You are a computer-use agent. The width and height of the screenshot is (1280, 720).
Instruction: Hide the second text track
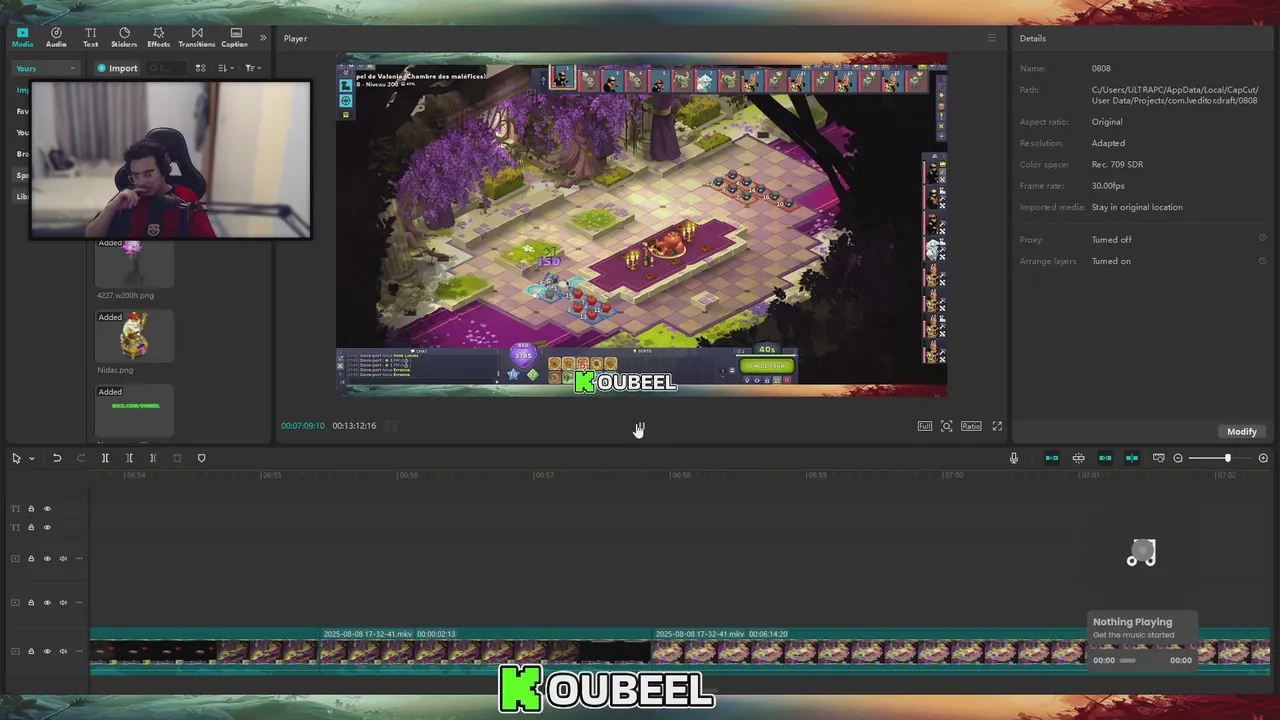(x=47, y=527)
